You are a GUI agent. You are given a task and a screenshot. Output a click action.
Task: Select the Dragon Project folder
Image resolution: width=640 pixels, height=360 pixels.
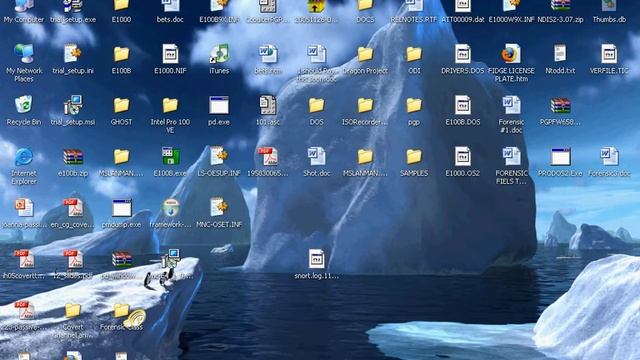[x=365, y=54]
